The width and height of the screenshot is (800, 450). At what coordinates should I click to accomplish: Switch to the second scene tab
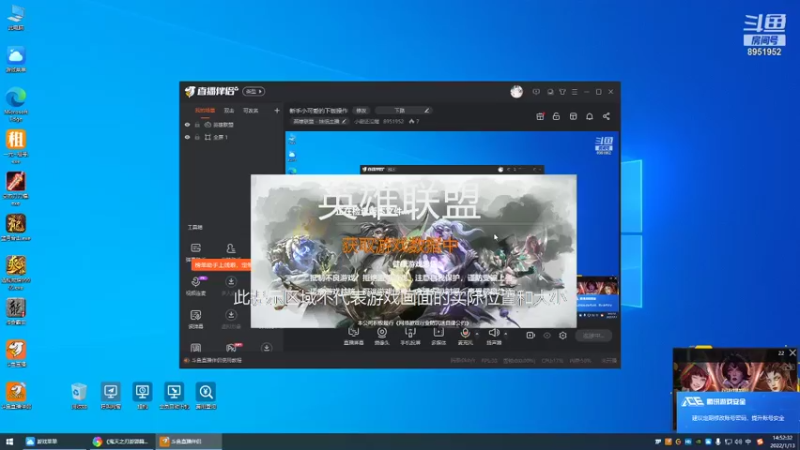tap(229, 110)
